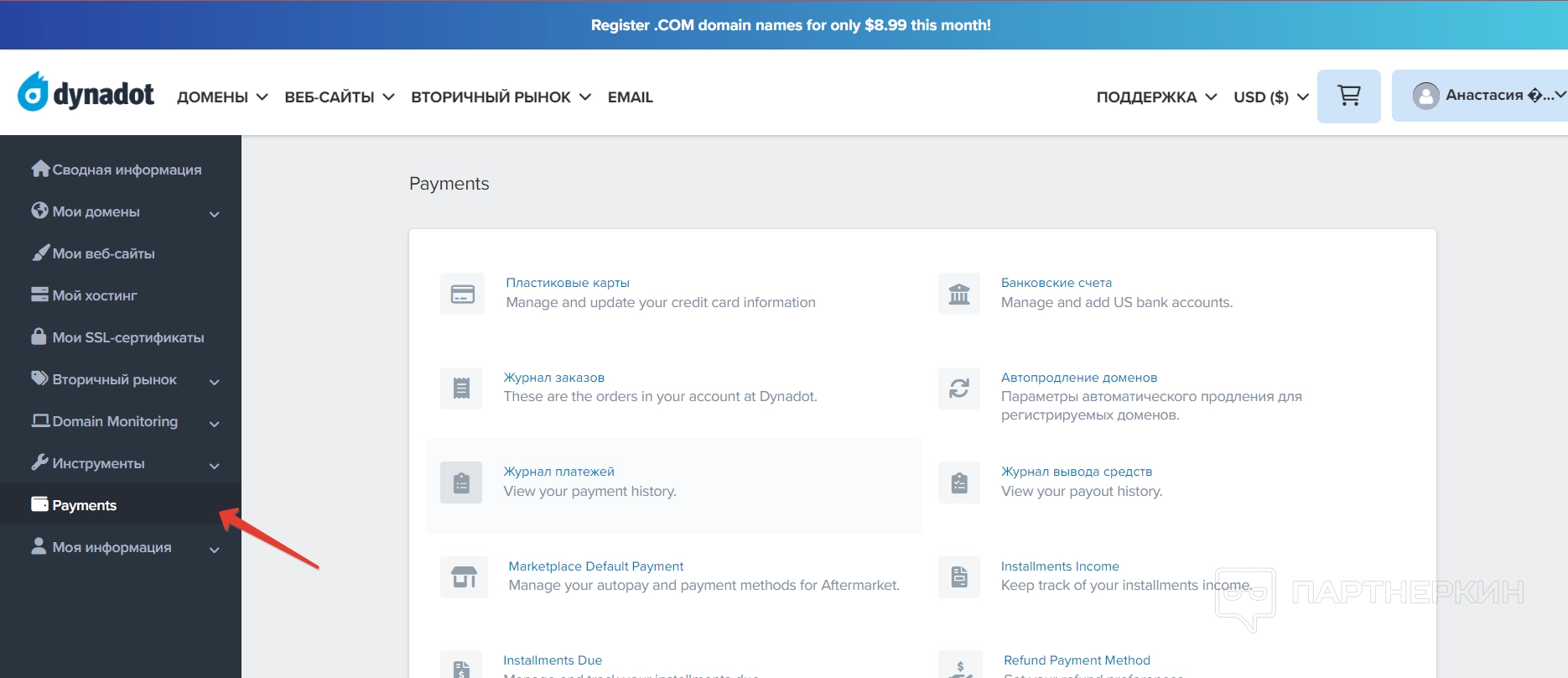Click the Dynadot logo
1568x678 pixels.
(x=86, y=92)
